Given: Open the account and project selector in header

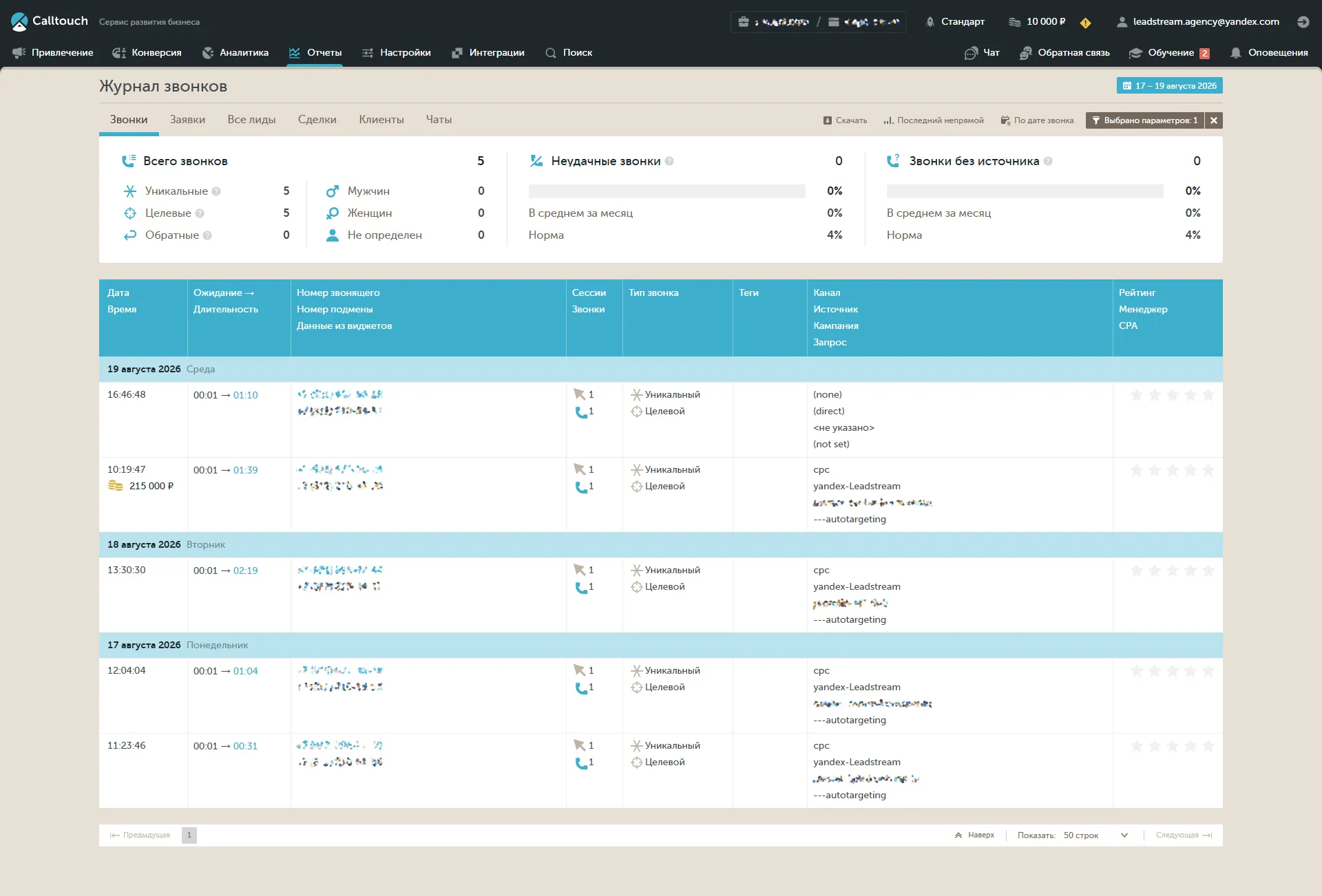Looking at the screenshot, I should pos(818,22).
